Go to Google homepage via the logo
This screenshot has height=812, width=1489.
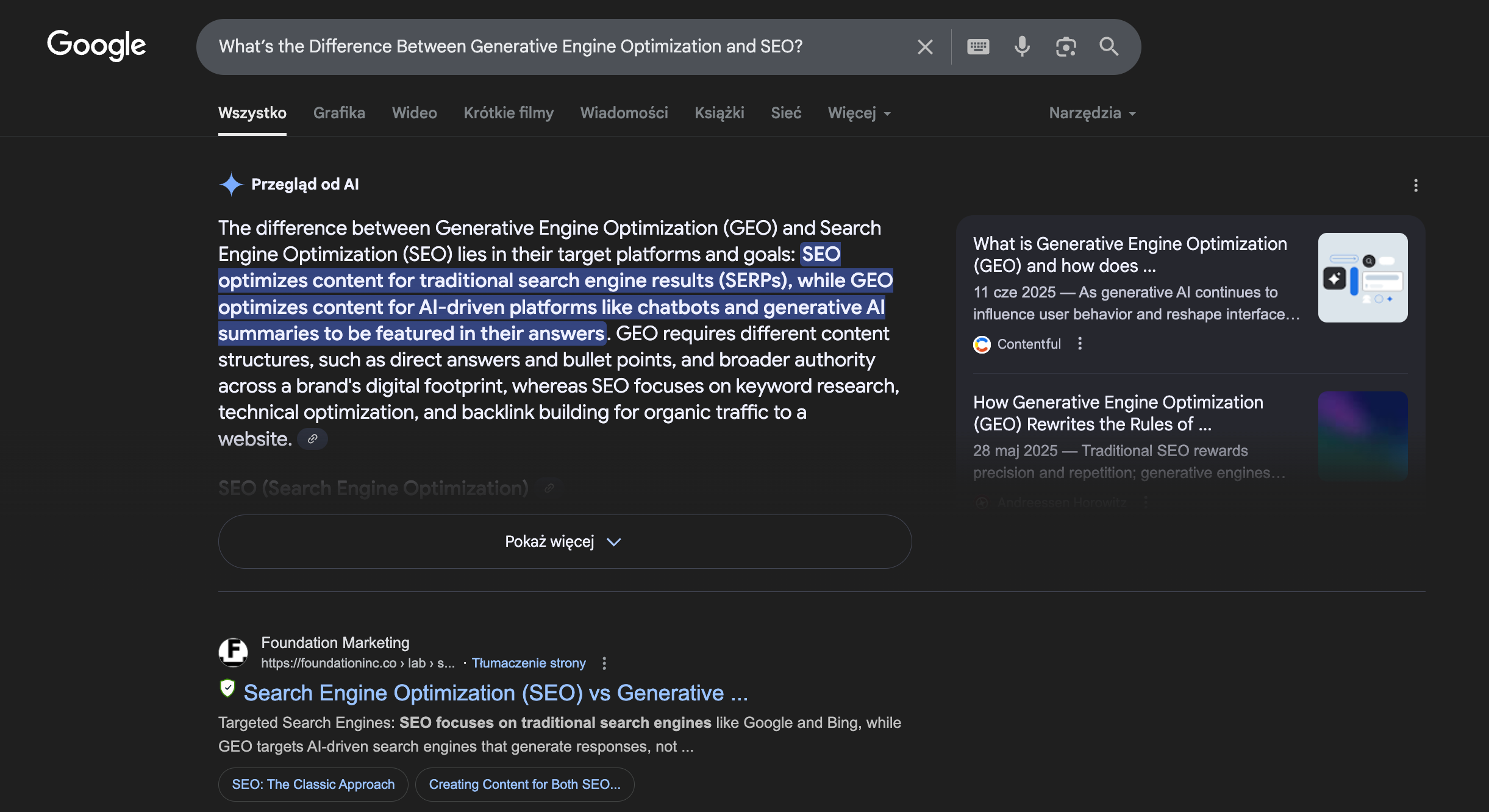[x=96, y=46]
